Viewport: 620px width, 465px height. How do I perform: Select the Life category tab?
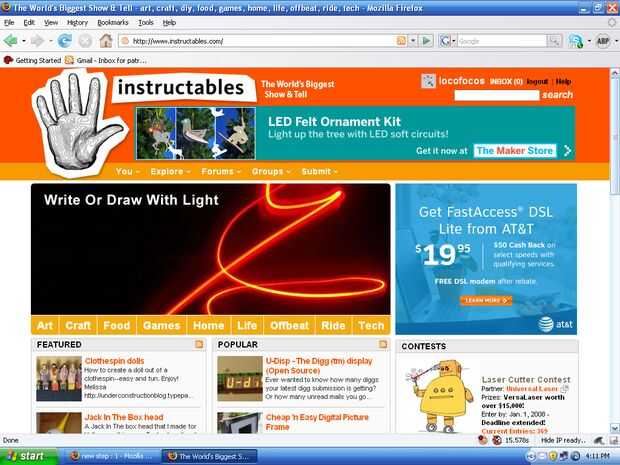[x=247, y=325]
